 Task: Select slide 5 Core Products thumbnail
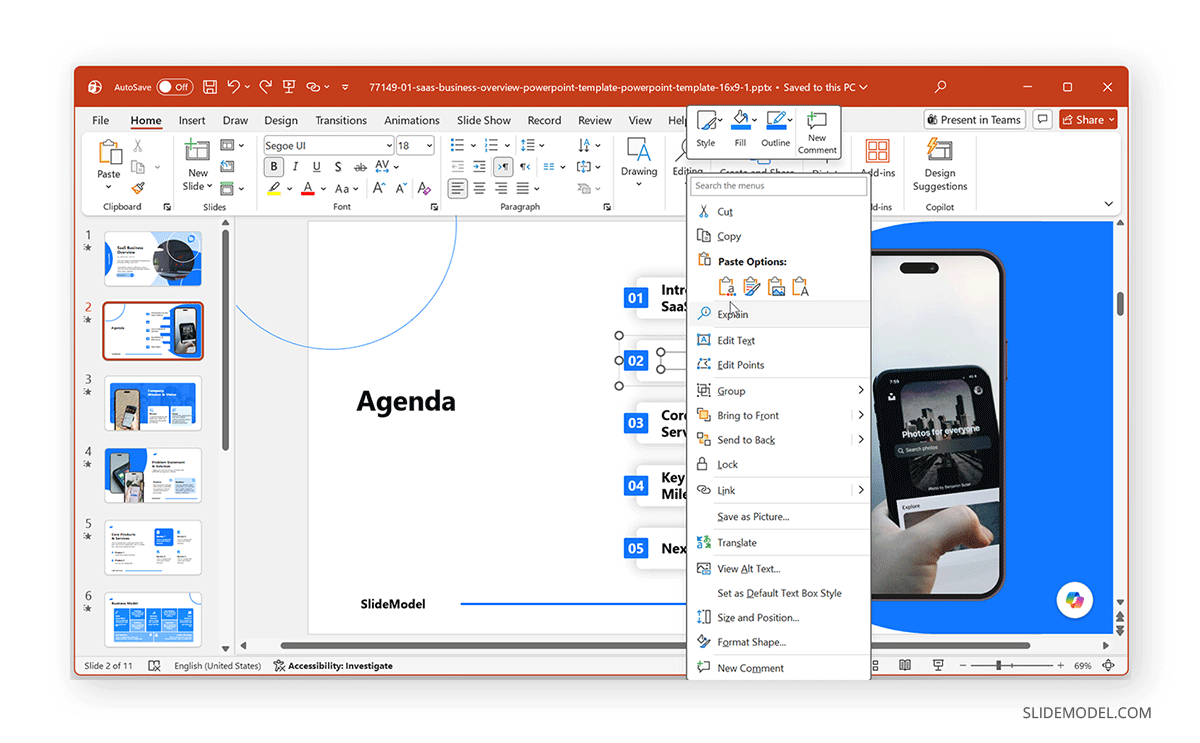(x=153, y=547)
